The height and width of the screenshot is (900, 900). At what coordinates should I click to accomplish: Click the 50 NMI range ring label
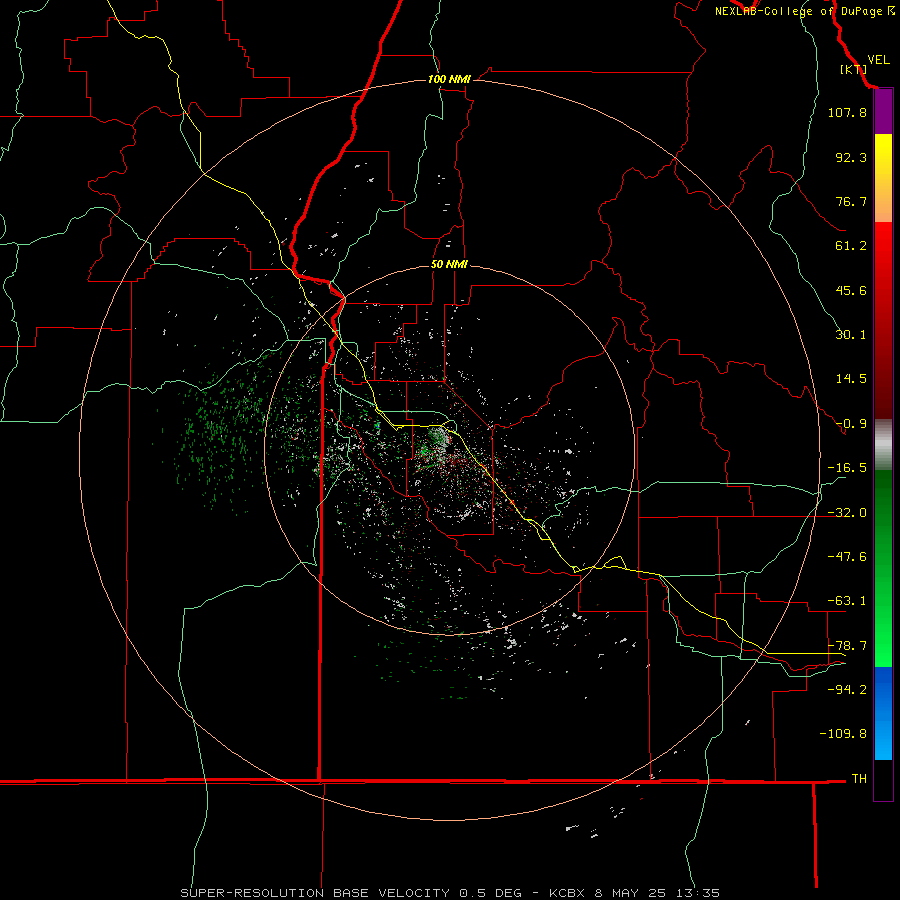(449, 265)
